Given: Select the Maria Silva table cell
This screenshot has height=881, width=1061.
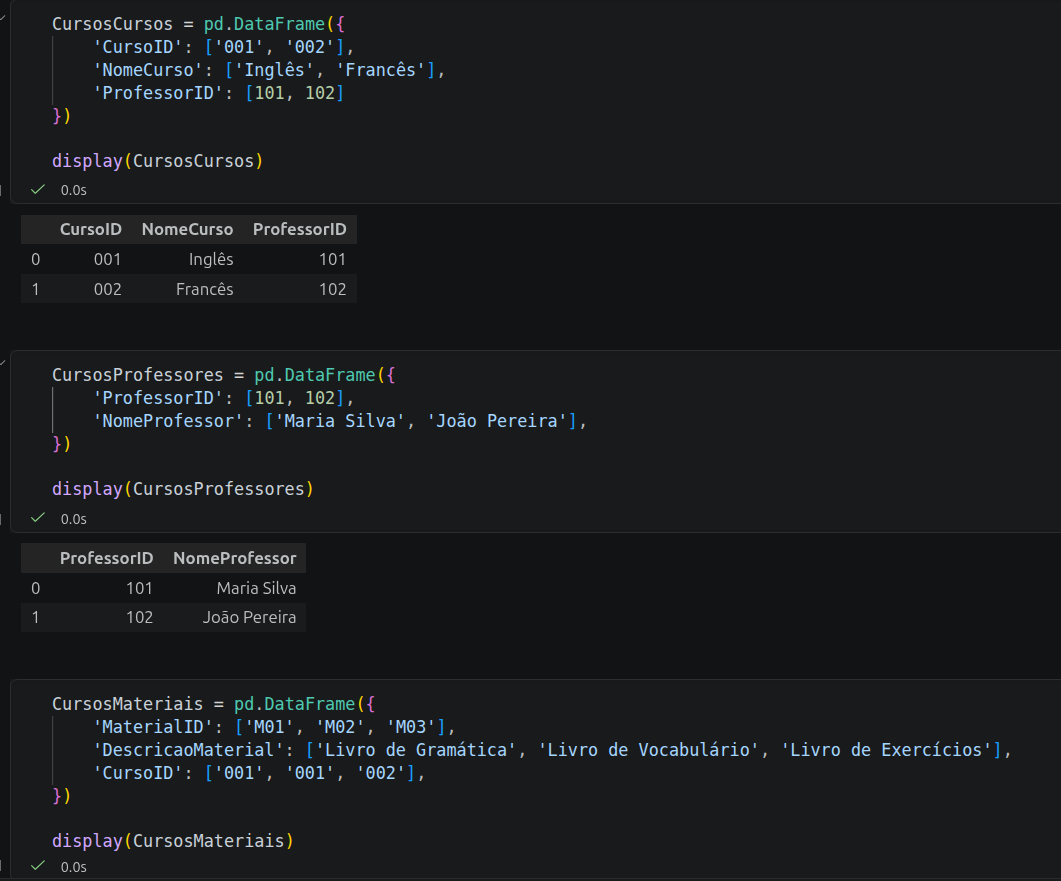Looking at the screenshot, I should [256, 589].
